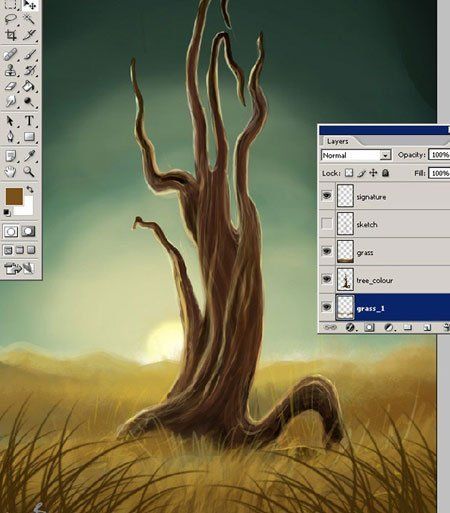The height and width of the screenshot is (513, 450).
Task: Select the Path Selection arrow tool
Action: (x=11, y=121)
